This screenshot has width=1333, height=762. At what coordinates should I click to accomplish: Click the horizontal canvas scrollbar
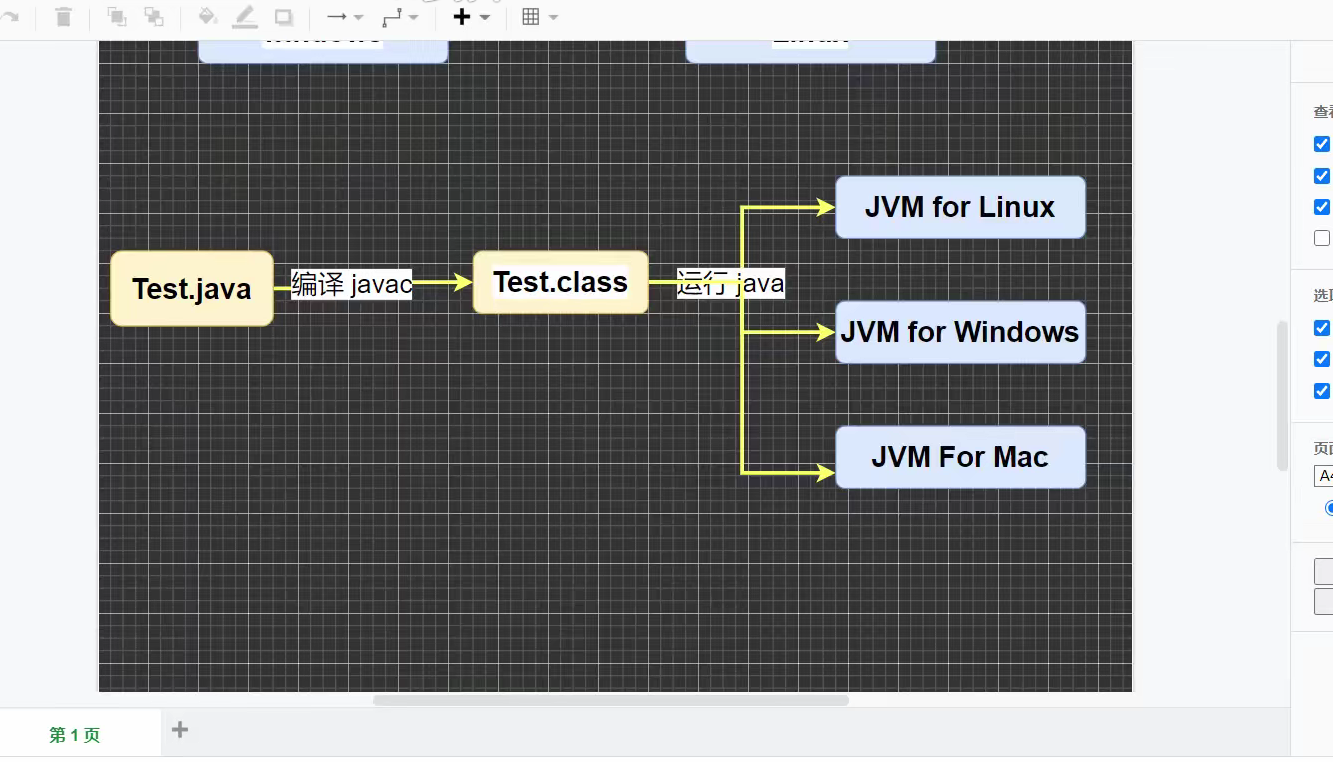point(610,700)
